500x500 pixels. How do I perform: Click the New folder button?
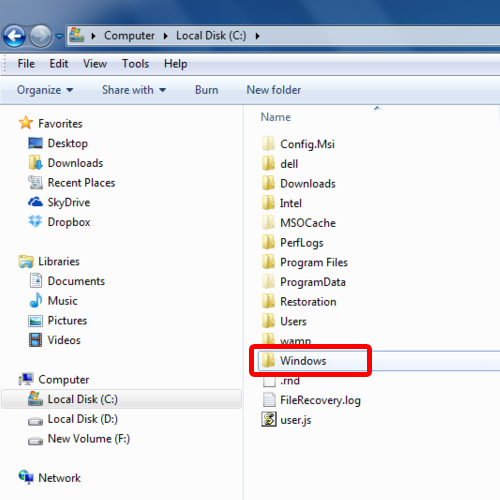(x=274, y=90)
